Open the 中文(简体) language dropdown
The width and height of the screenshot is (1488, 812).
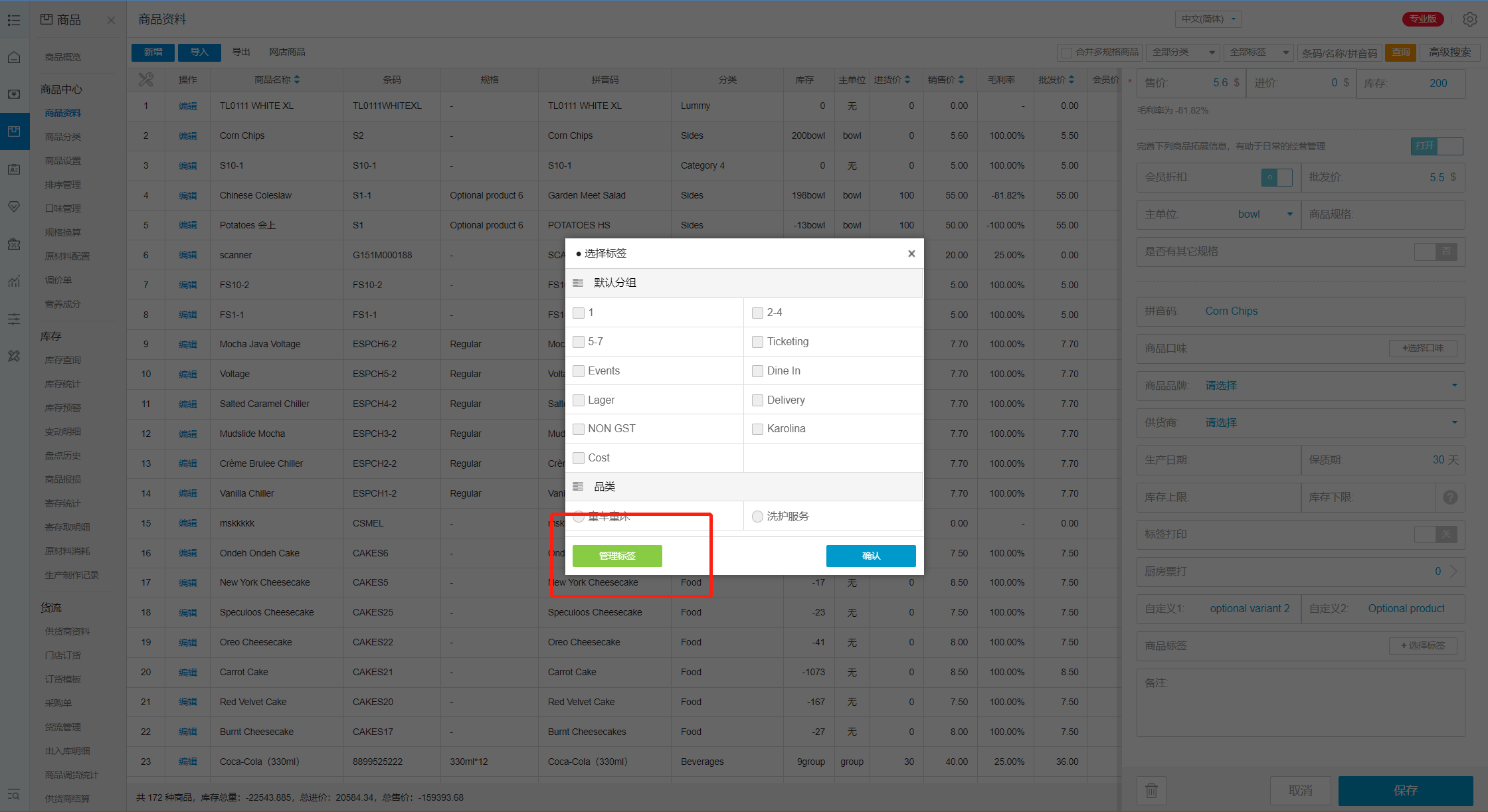click(x=1208, y=19)
